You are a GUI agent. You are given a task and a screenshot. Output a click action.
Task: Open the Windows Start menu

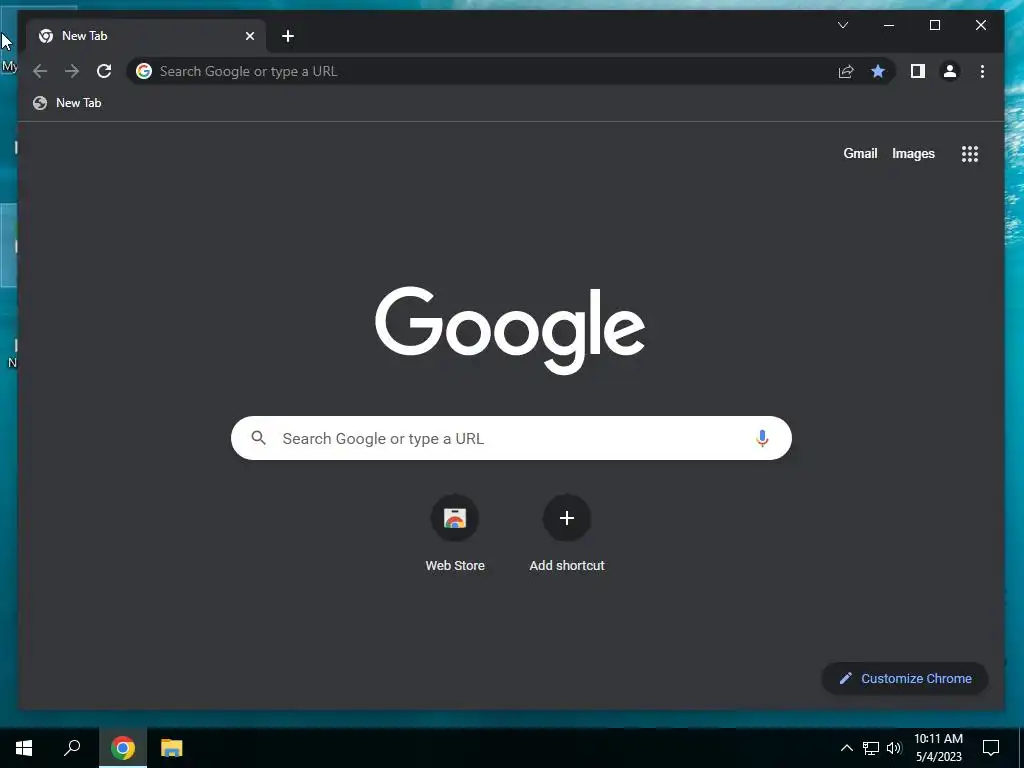pos(24,748)
